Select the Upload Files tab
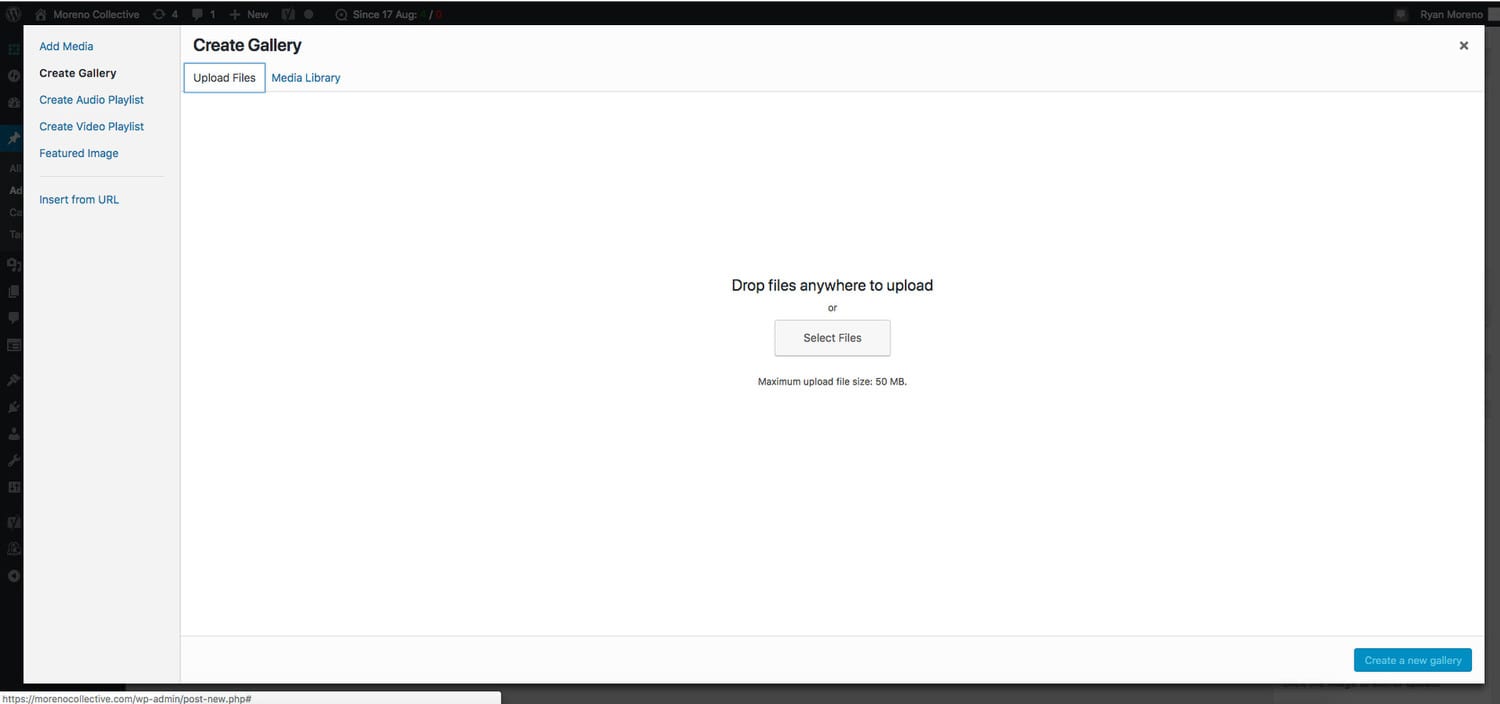The width and height of the screenshot is (1500, 704). (x=224, y=78)
